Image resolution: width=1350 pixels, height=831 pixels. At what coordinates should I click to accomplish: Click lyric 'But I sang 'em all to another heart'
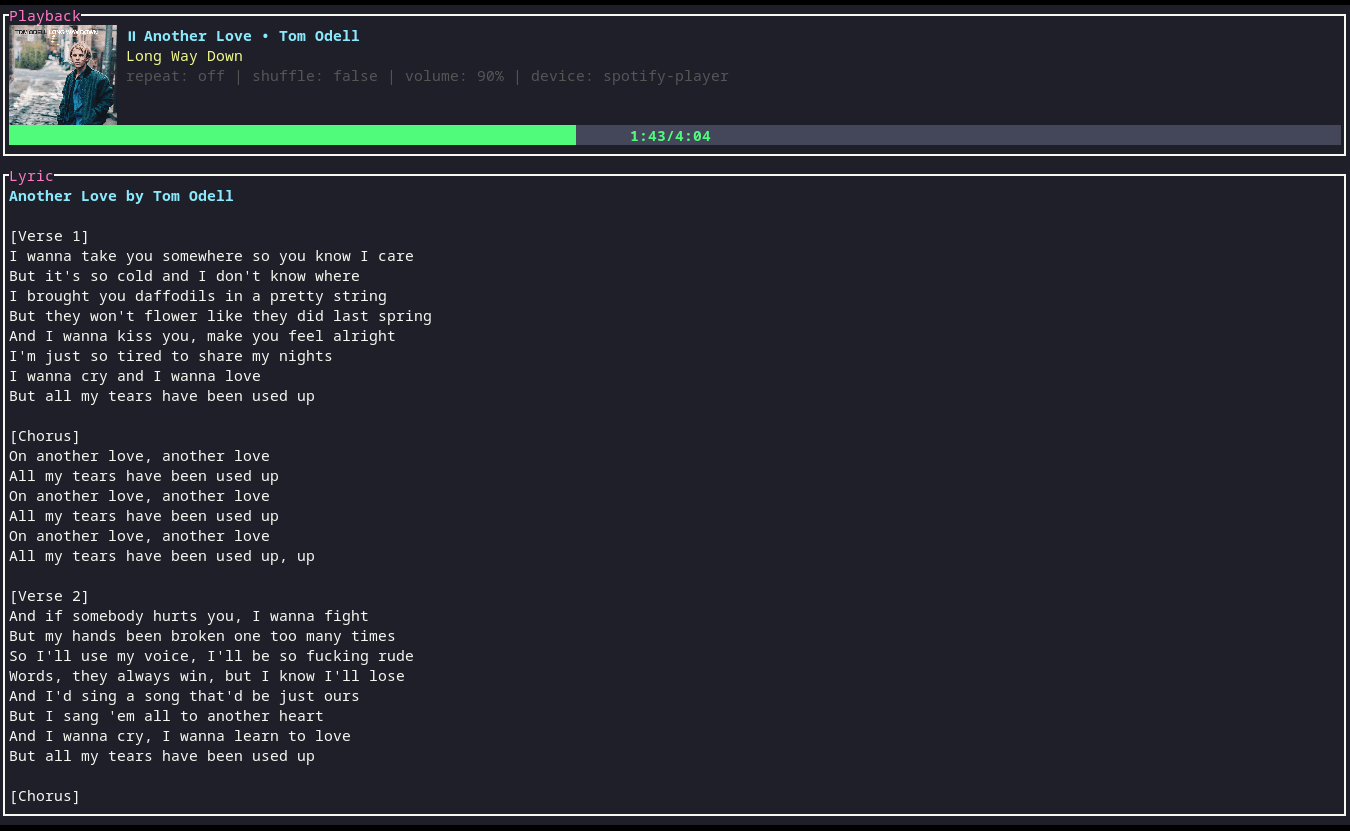166,716
